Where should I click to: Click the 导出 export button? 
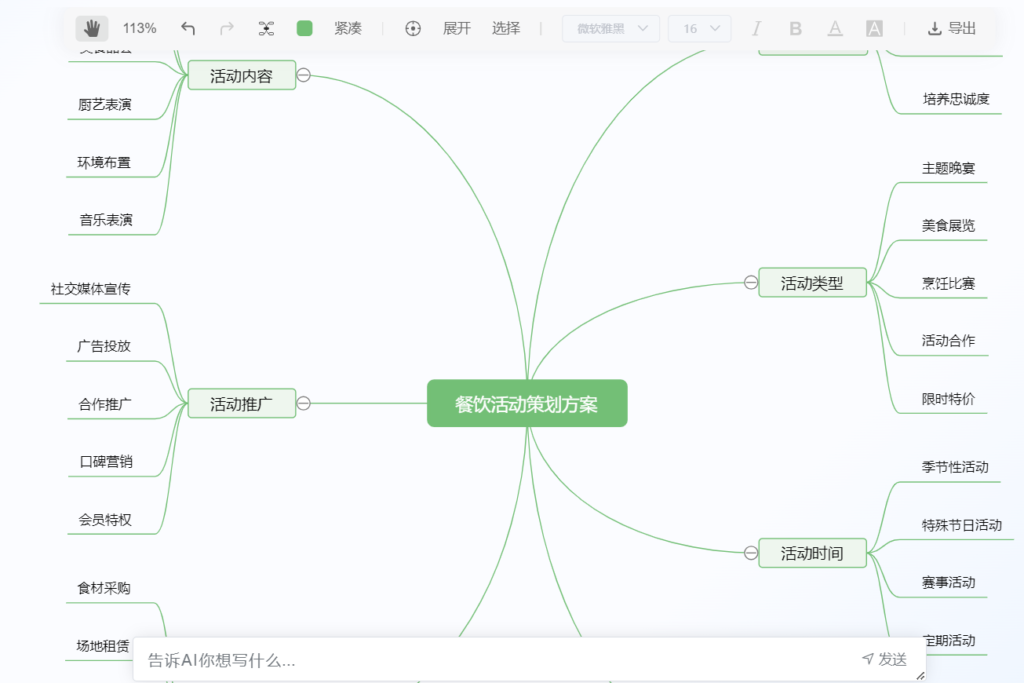952,28
